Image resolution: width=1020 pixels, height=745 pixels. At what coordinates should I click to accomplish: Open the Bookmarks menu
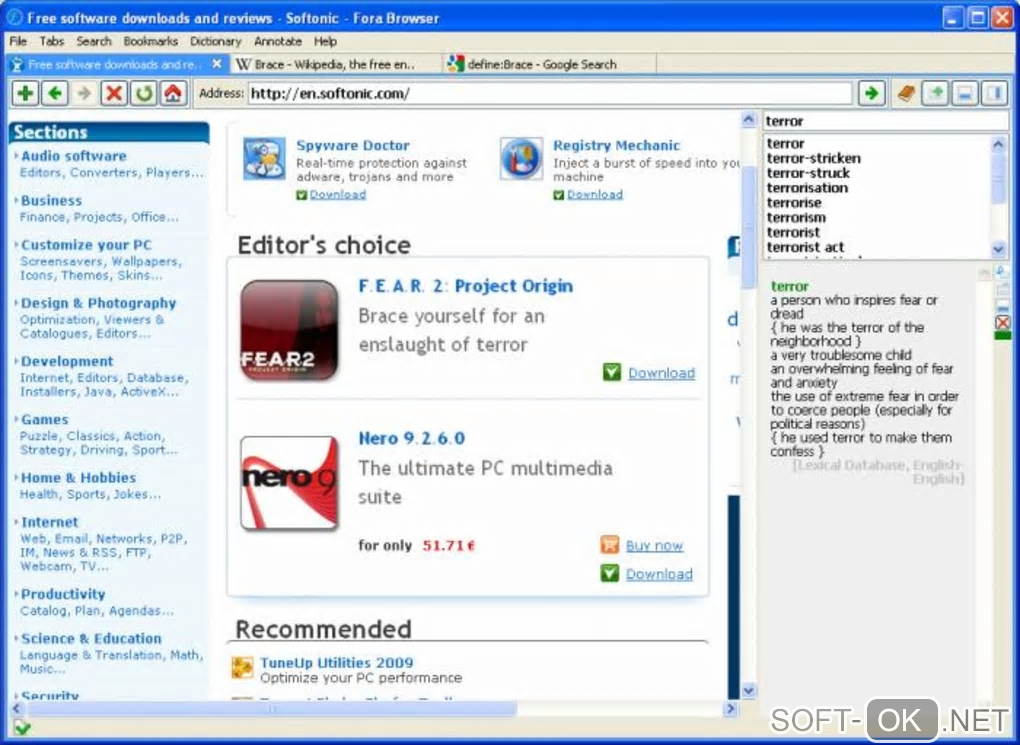click(x=150, y=41)
